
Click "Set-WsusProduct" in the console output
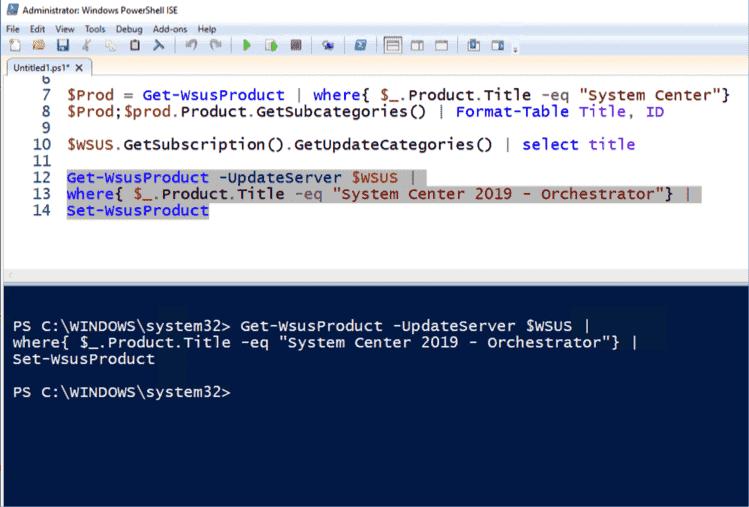84,359
